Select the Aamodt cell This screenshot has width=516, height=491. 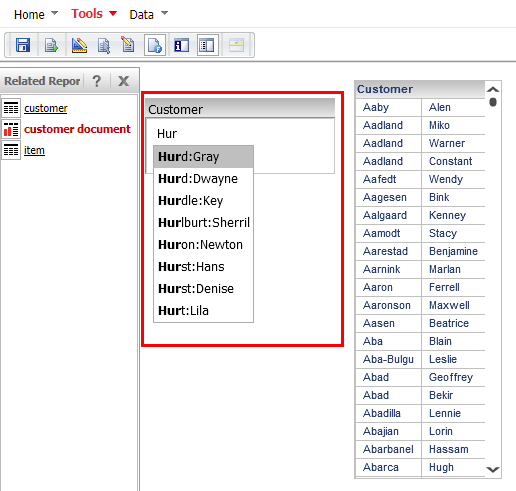pyautogui.click(x=388, y=233)
